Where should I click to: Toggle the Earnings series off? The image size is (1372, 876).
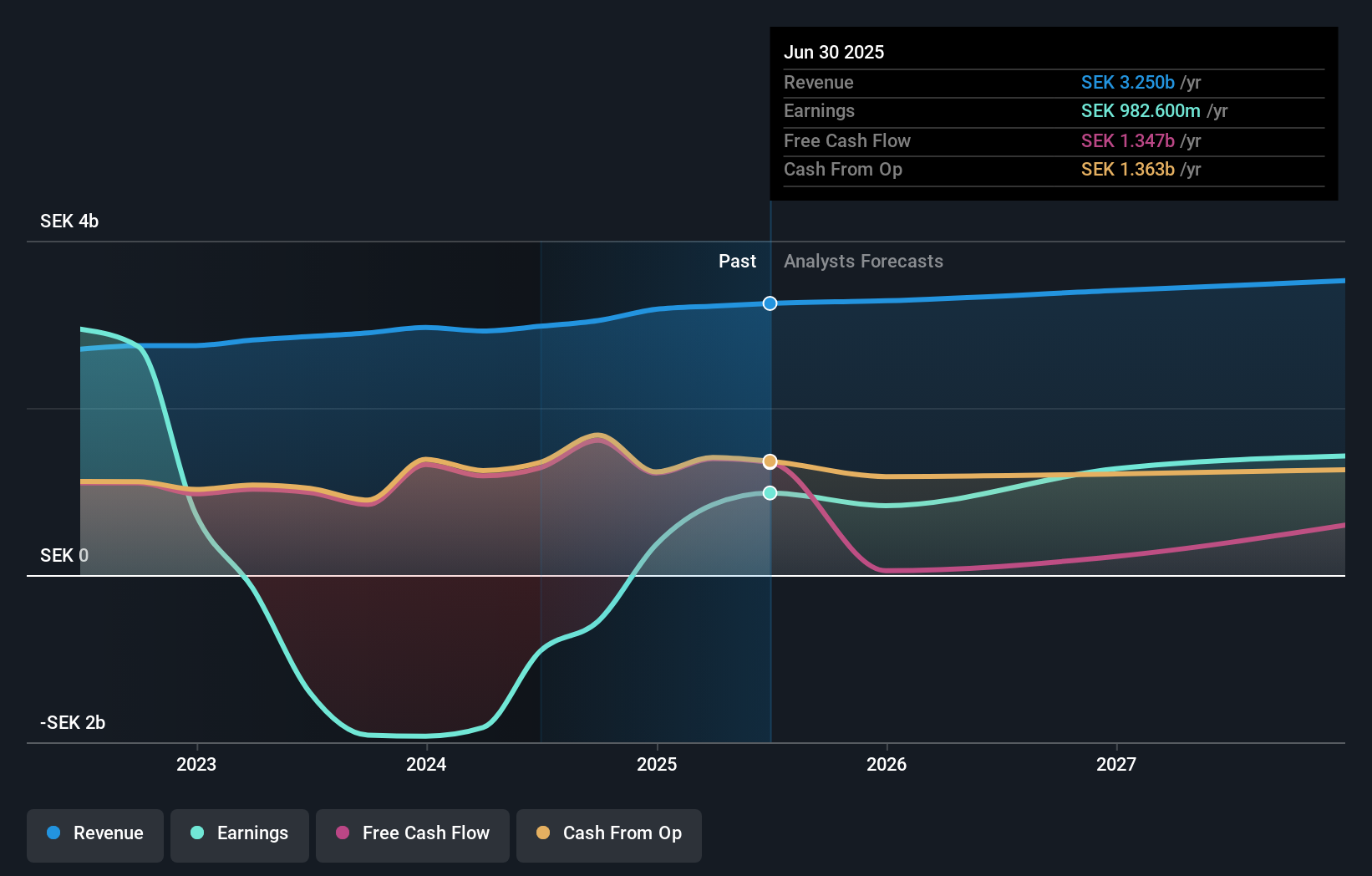(240, 835)
